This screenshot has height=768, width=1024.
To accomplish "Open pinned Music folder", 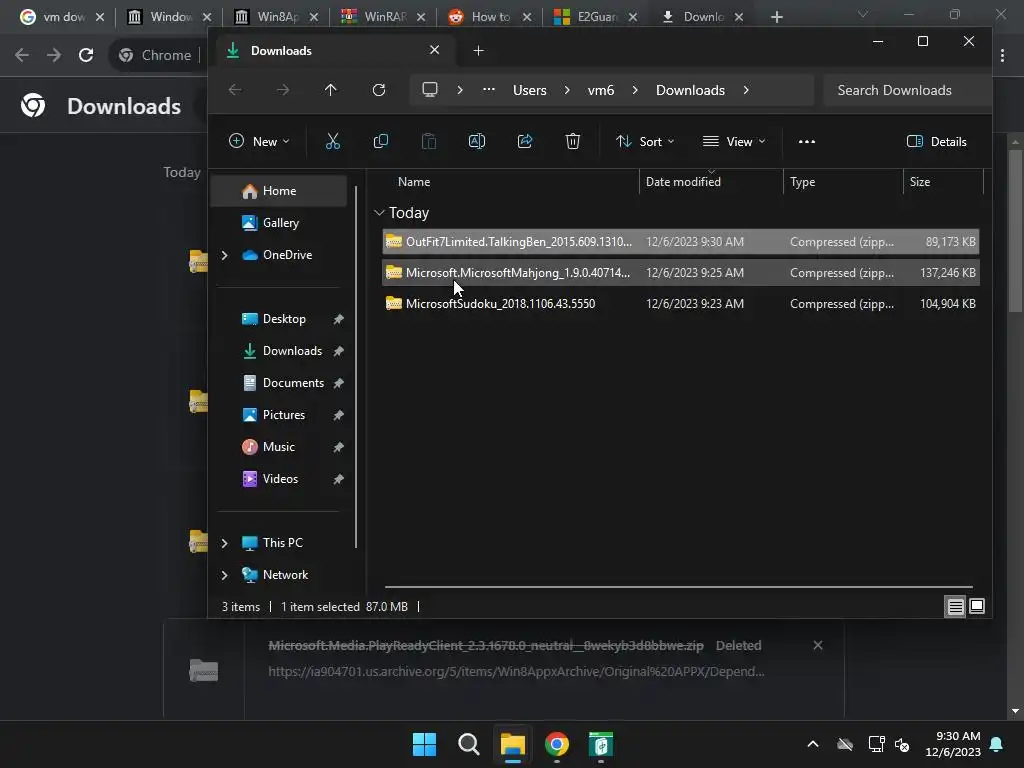I will tap(278, 447).
